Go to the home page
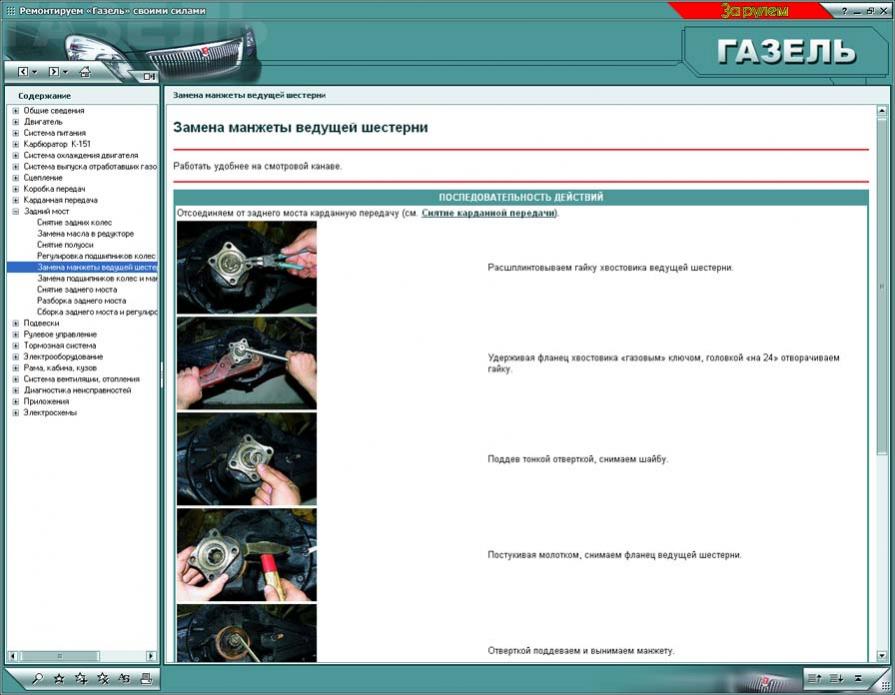895x695 pixels. 85,71
